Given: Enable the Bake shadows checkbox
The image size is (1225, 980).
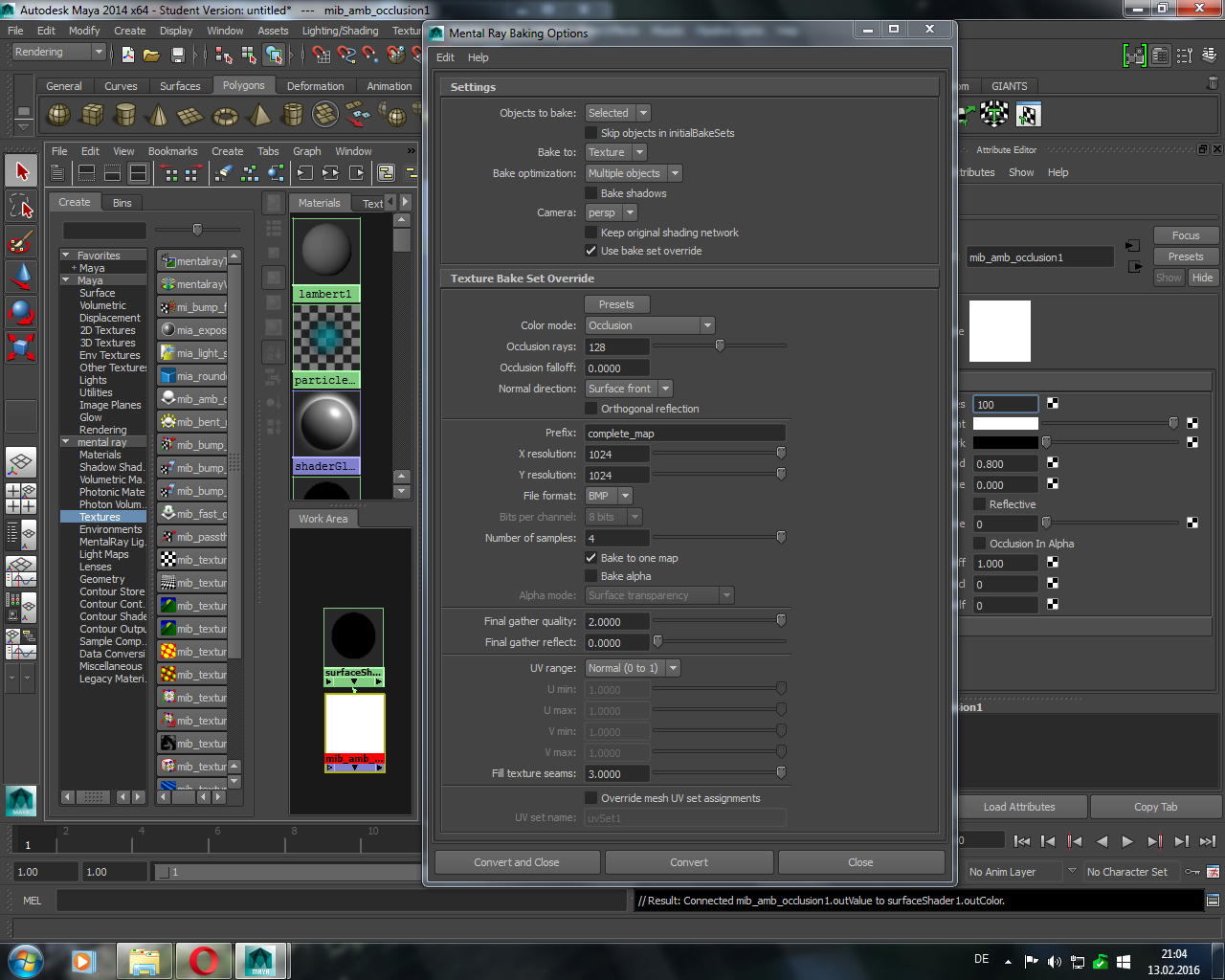Looking at the screenshot, I should coord(591,193).
